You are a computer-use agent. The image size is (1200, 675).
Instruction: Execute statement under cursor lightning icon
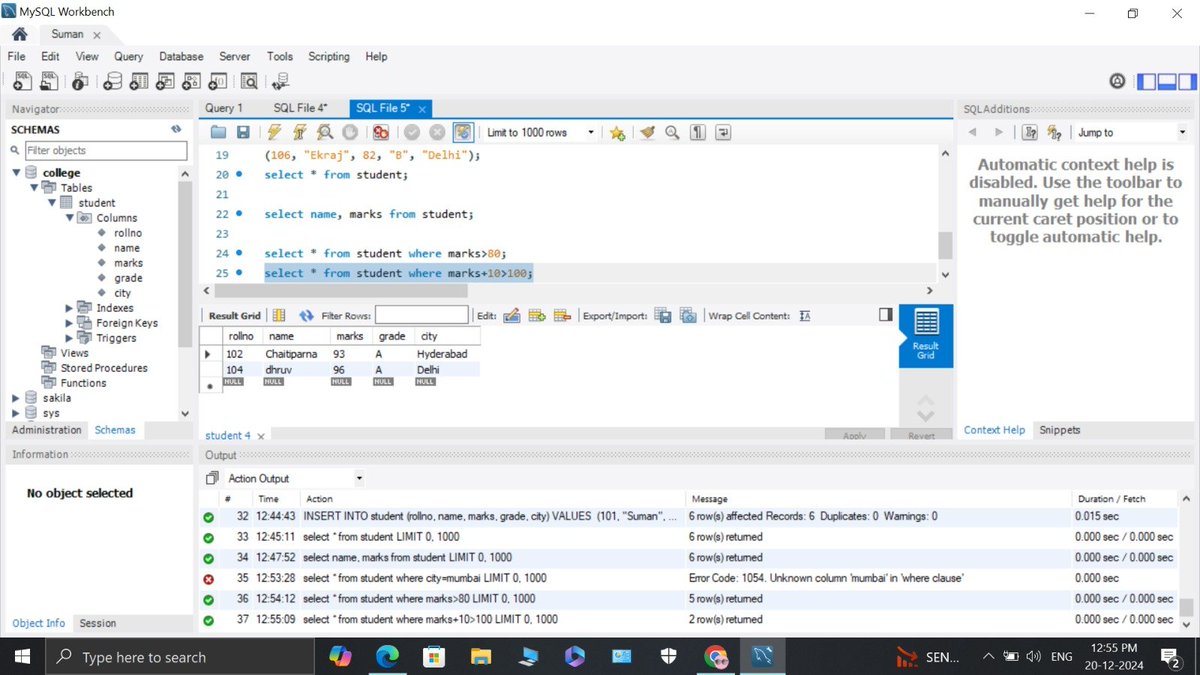[x=299, y=132]
